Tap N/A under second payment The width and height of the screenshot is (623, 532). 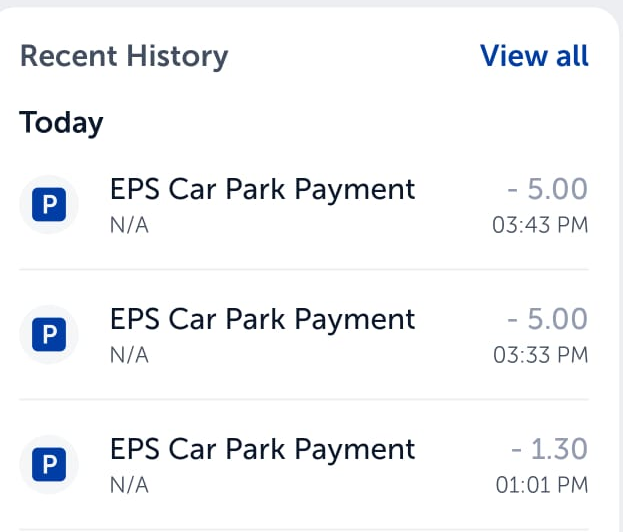(129, 355)
